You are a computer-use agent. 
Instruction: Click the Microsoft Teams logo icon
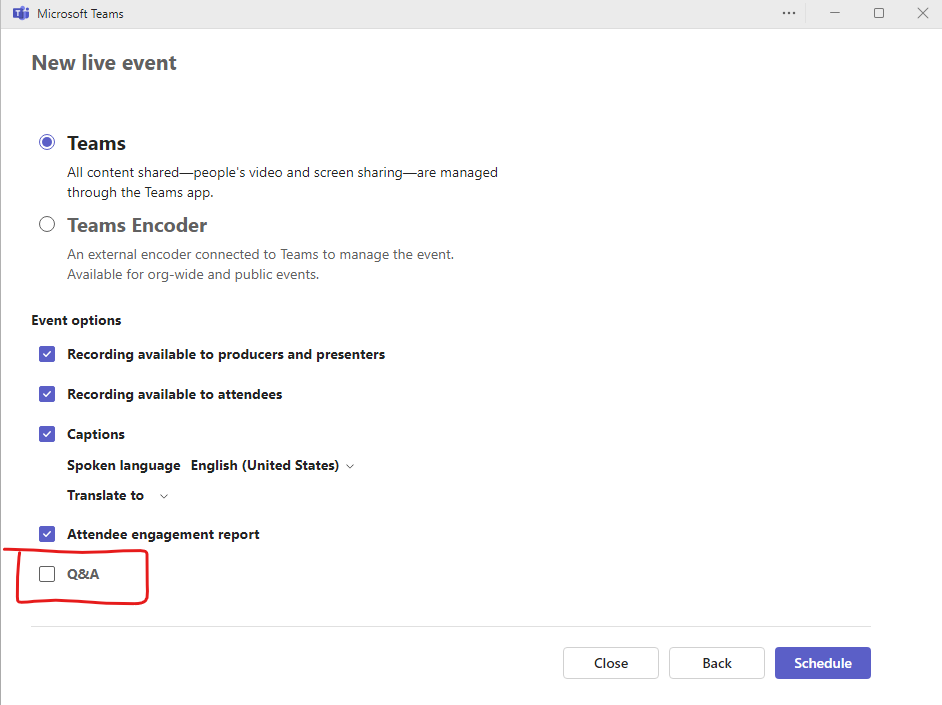[21, 13]
